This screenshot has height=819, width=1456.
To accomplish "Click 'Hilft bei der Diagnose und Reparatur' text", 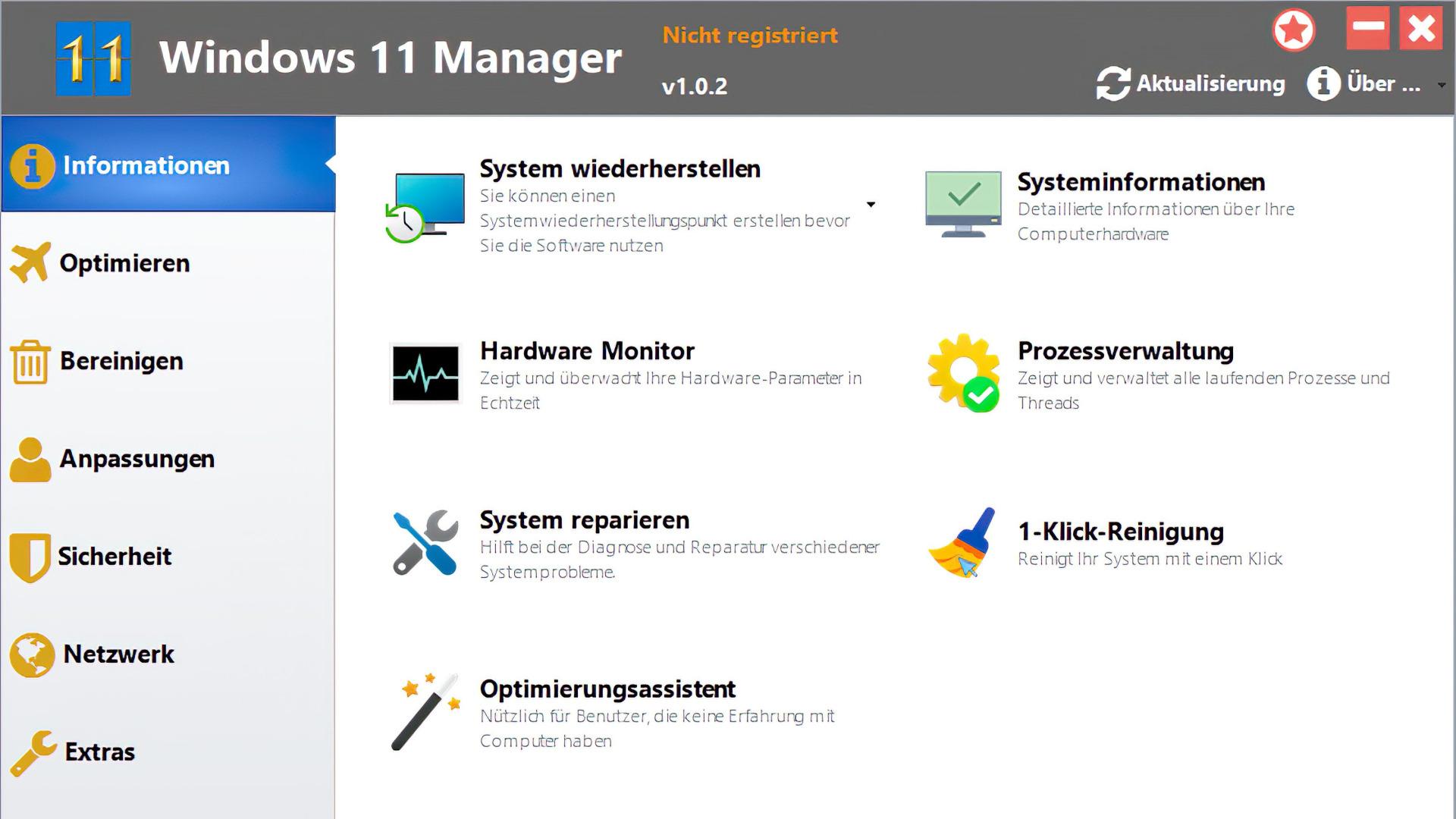I will (679, 560).
